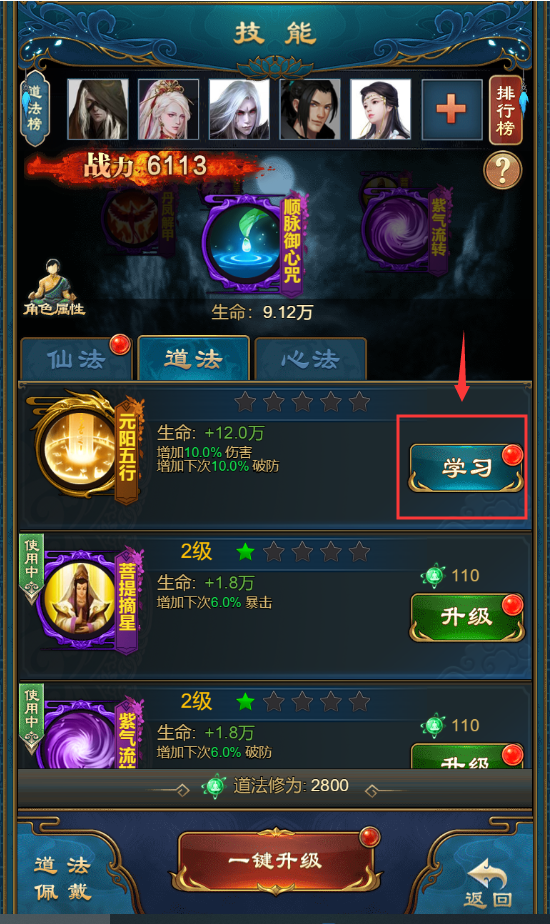
Task: Select the 道法 tab
Action: [193, 358]
